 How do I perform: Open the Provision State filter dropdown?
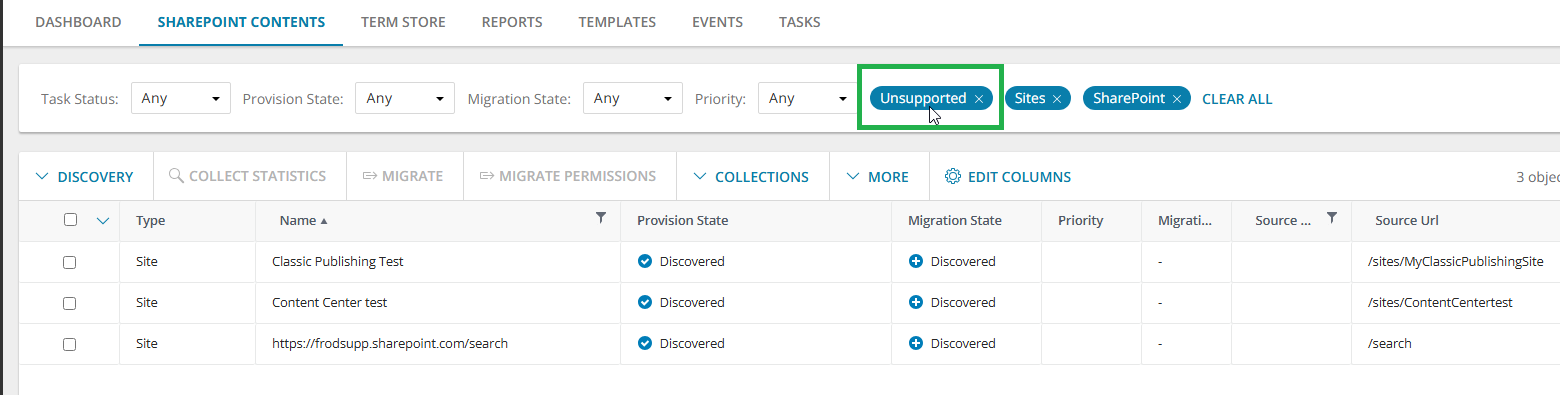(x=405, y=98)
